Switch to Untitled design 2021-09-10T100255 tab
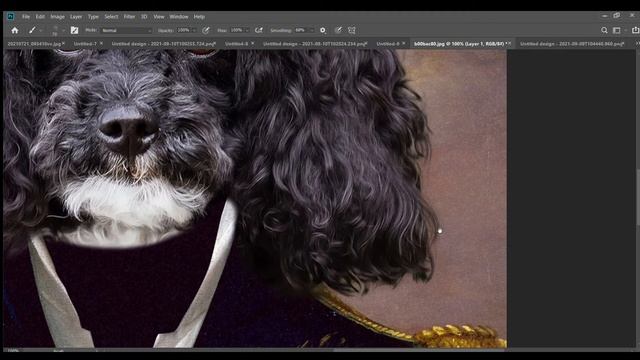Screen dimensions: 640x360 163,44
